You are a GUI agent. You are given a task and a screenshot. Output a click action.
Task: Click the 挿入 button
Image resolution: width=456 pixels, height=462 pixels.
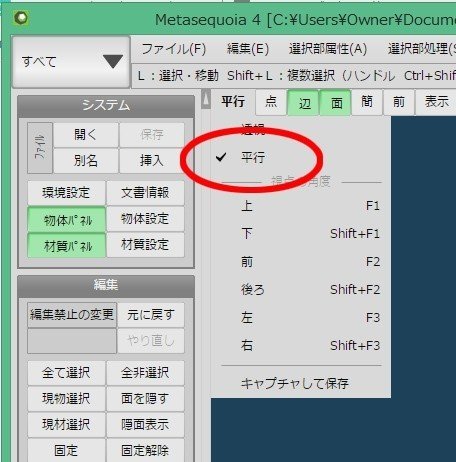[x=152, y=161]
